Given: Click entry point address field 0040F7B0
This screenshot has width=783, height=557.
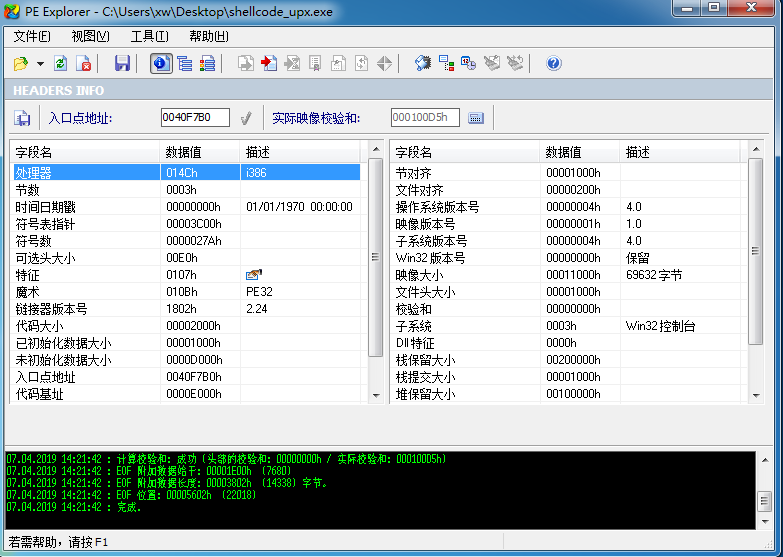Looking at the screenshot, I should coord(195,117).
